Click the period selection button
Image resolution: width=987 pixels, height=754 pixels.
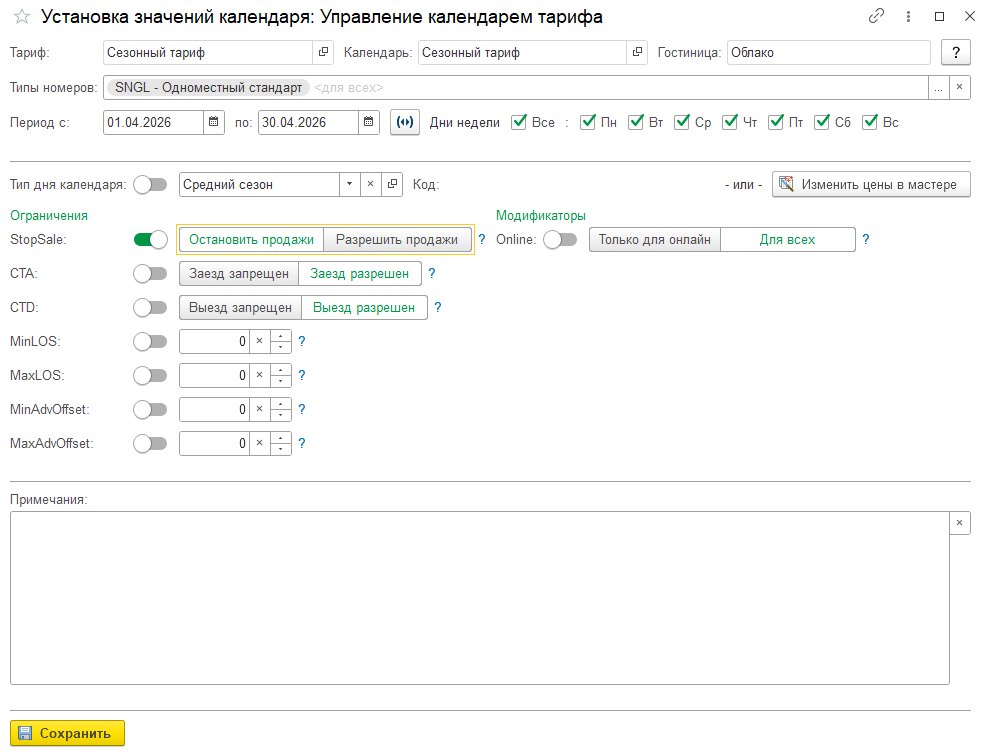coord(404,123)
